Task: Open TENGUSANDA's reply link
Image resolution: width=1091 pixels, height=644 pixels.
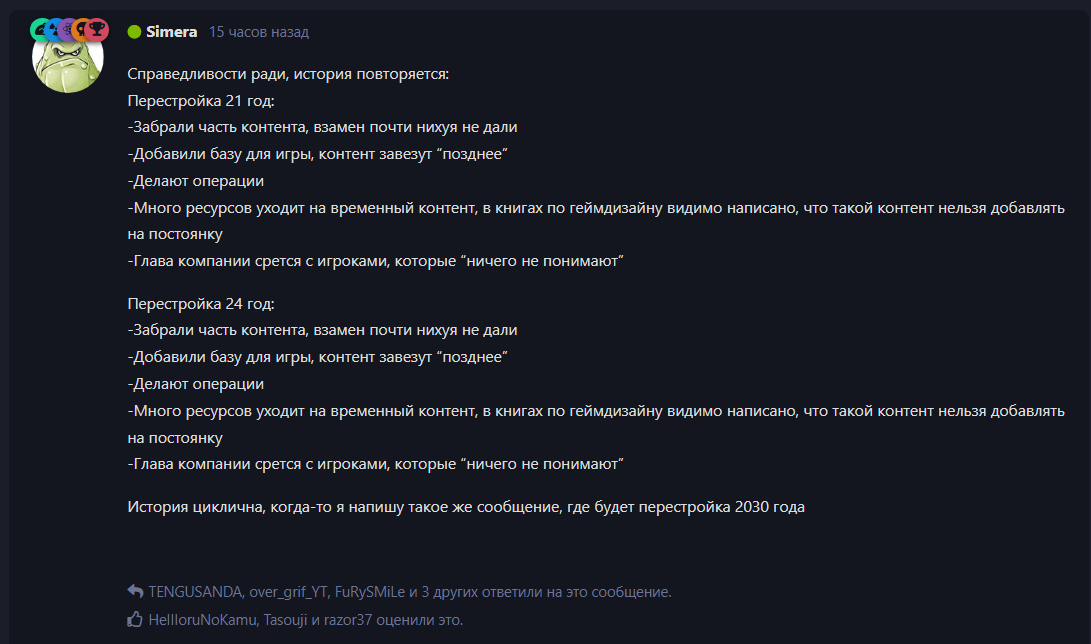Action: (195, 592)
